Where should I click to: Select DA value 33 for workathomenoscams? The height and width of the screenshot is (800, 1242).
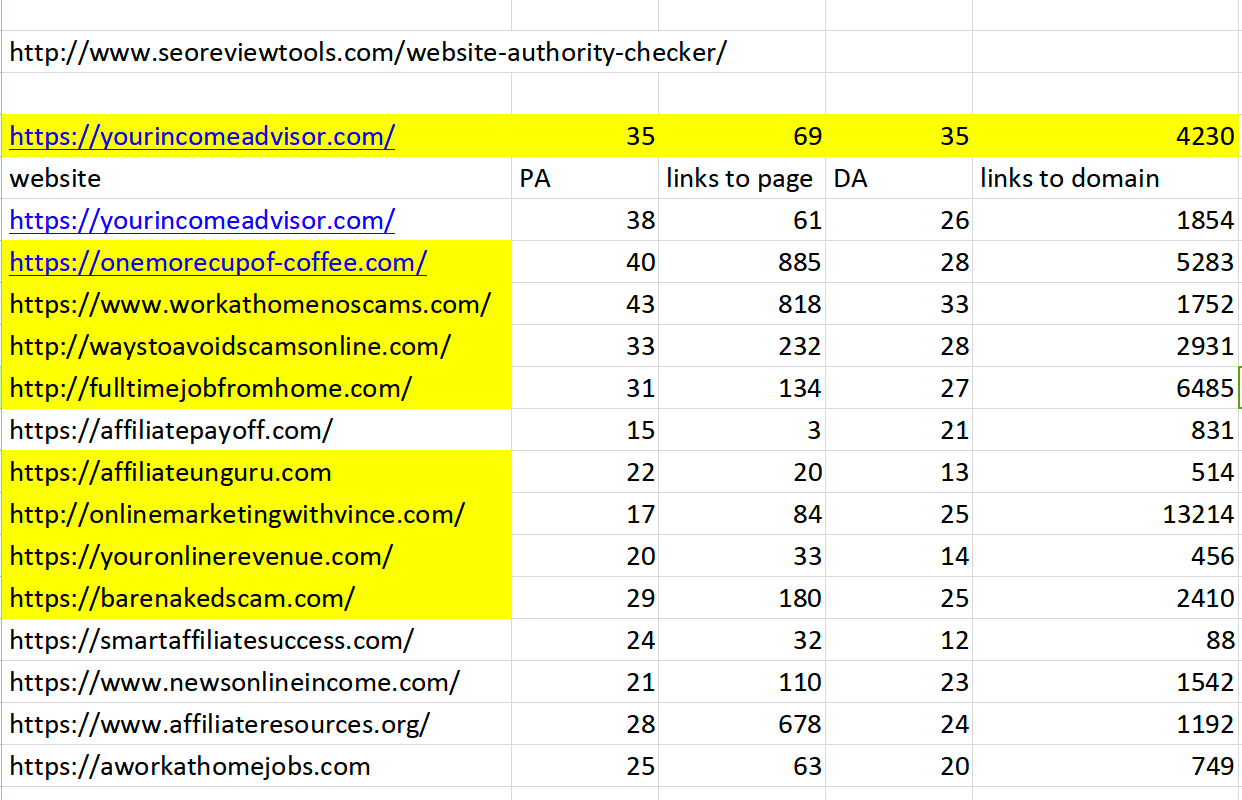[899, 304]
